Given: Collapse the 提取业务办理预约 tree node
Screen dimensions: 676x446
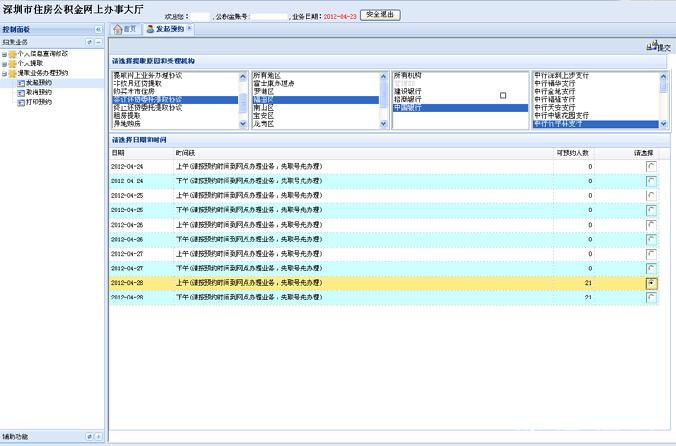Looking at the screenshot, I should (5, 74).
